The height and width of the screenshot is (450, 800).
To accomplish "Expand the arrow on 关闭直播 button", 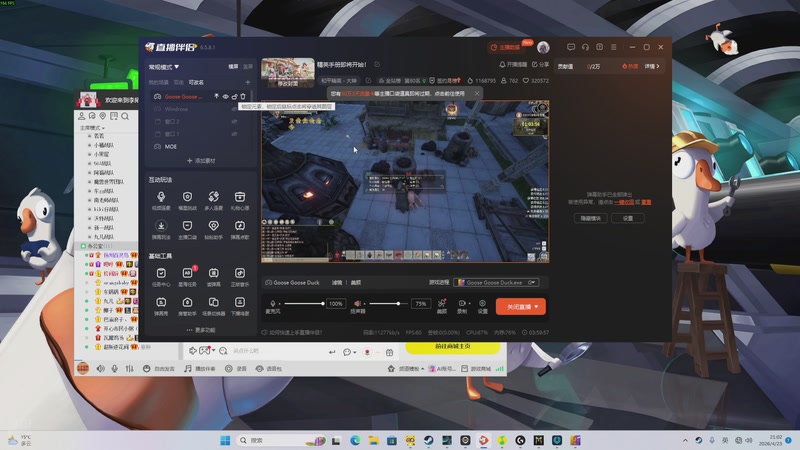I will pyautogui.click(x=536, y=307).
